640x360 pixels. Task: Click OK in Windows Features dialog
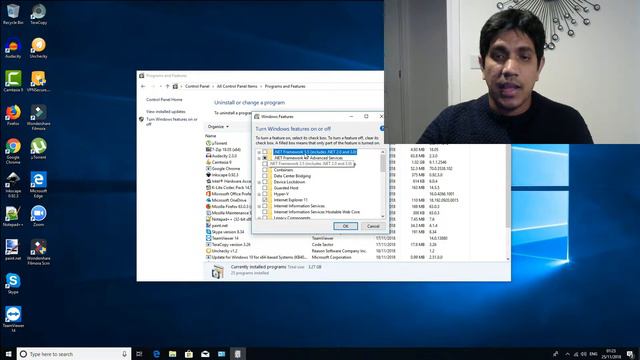point(345,226)
